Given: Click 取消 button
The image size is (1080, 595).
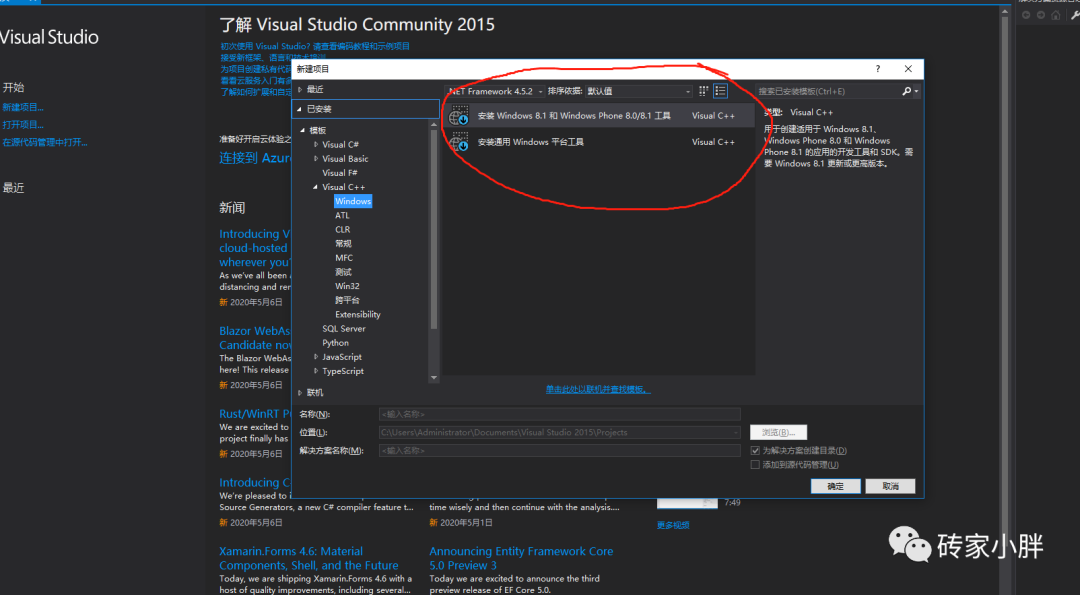Looking at the screenshot, I should (x=891, y=486).
